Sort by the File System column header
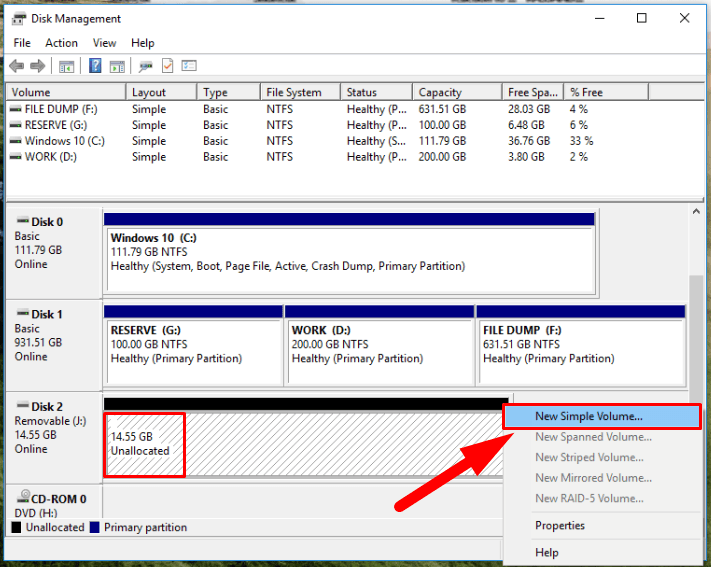Screen dimensions: 711x567 point(301,92)
